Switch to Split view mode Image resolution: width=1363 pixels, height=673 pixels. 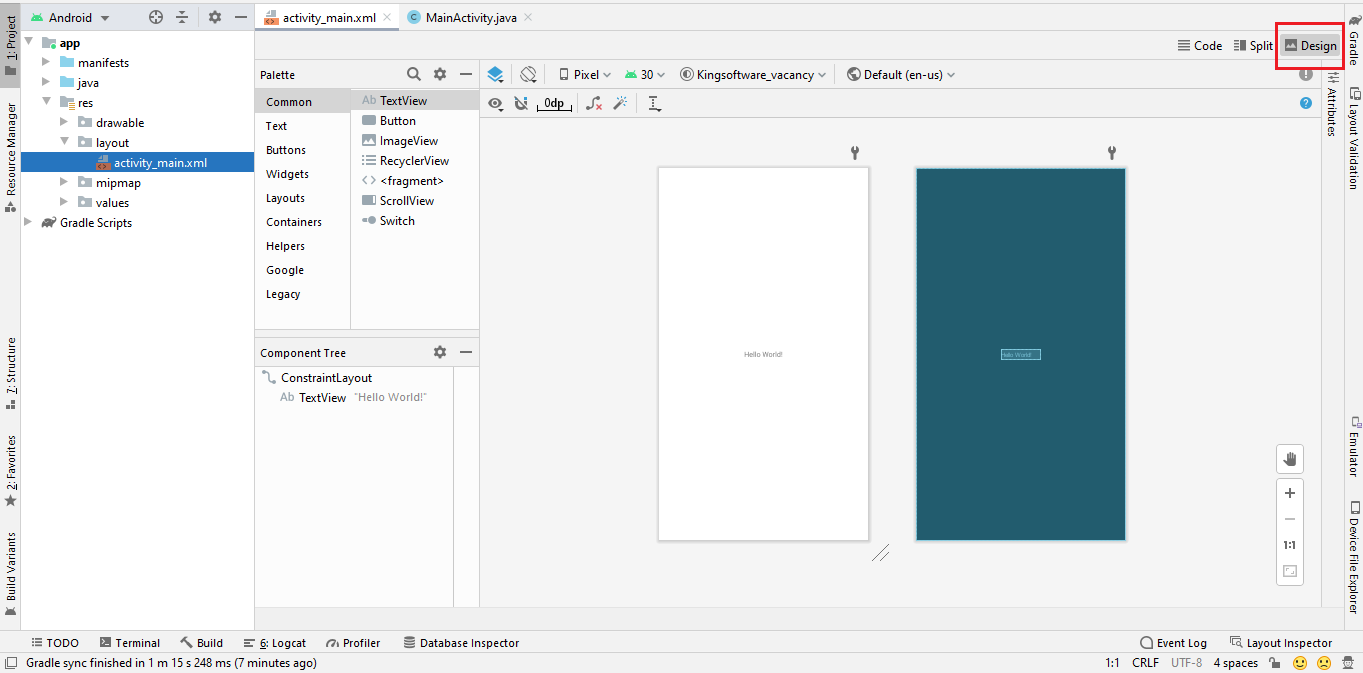point(1253,45)
